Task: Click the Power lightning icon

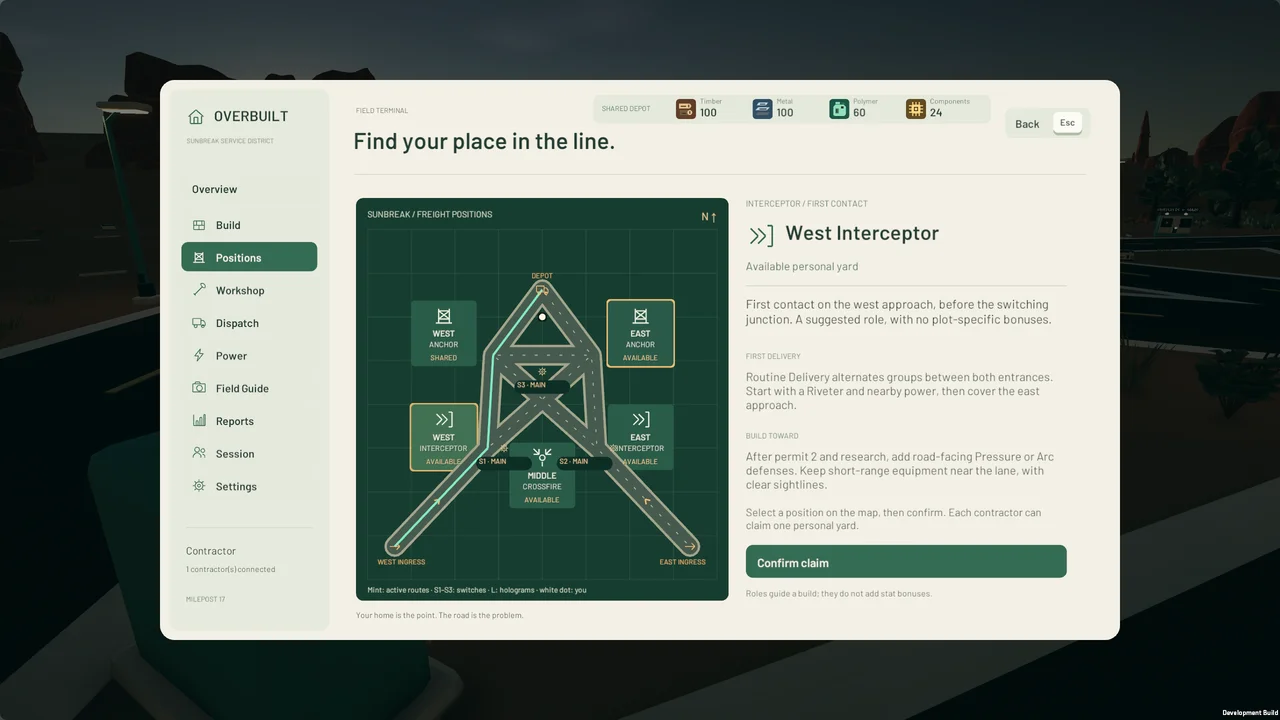Action: (199, 355)
